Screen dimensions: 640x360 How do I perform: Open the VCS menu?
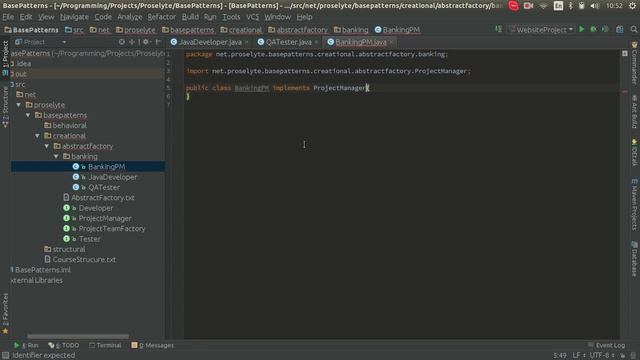click(x=252, y=17)
